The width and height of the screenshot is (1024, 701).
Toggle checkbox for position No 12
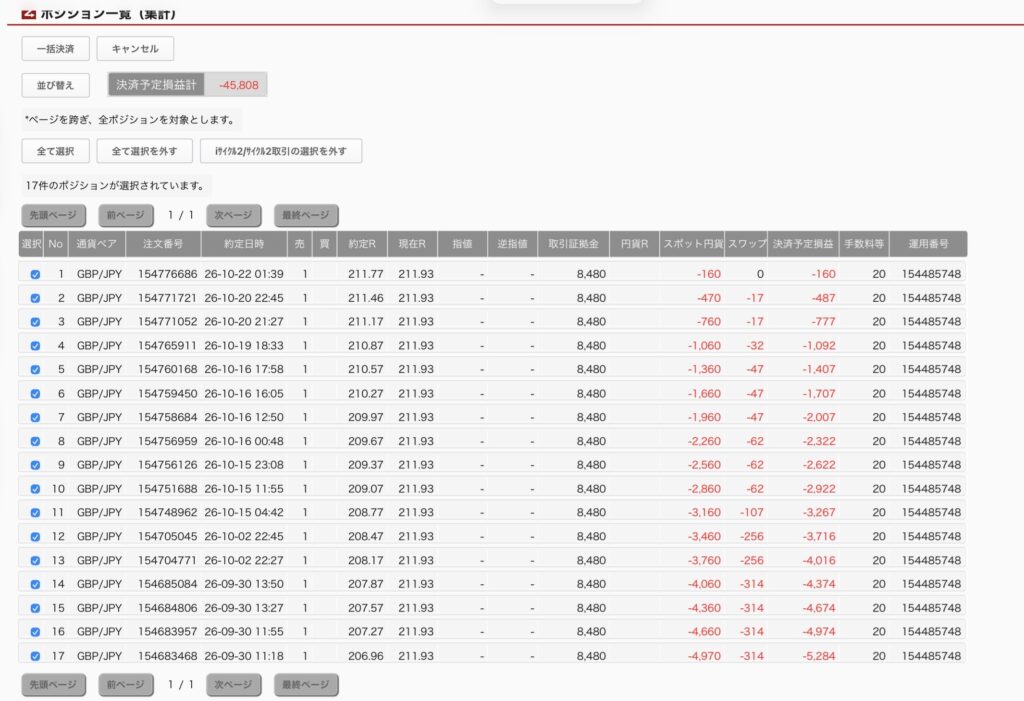point(35,537)
